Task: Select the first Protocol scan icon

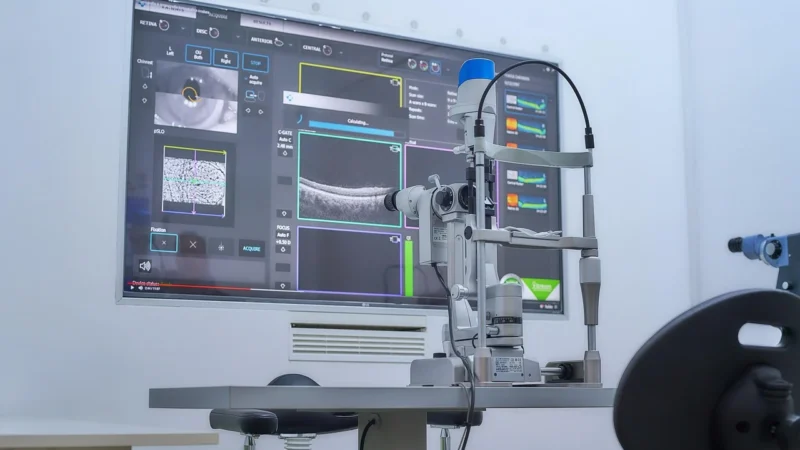Action: click(412, 64)
